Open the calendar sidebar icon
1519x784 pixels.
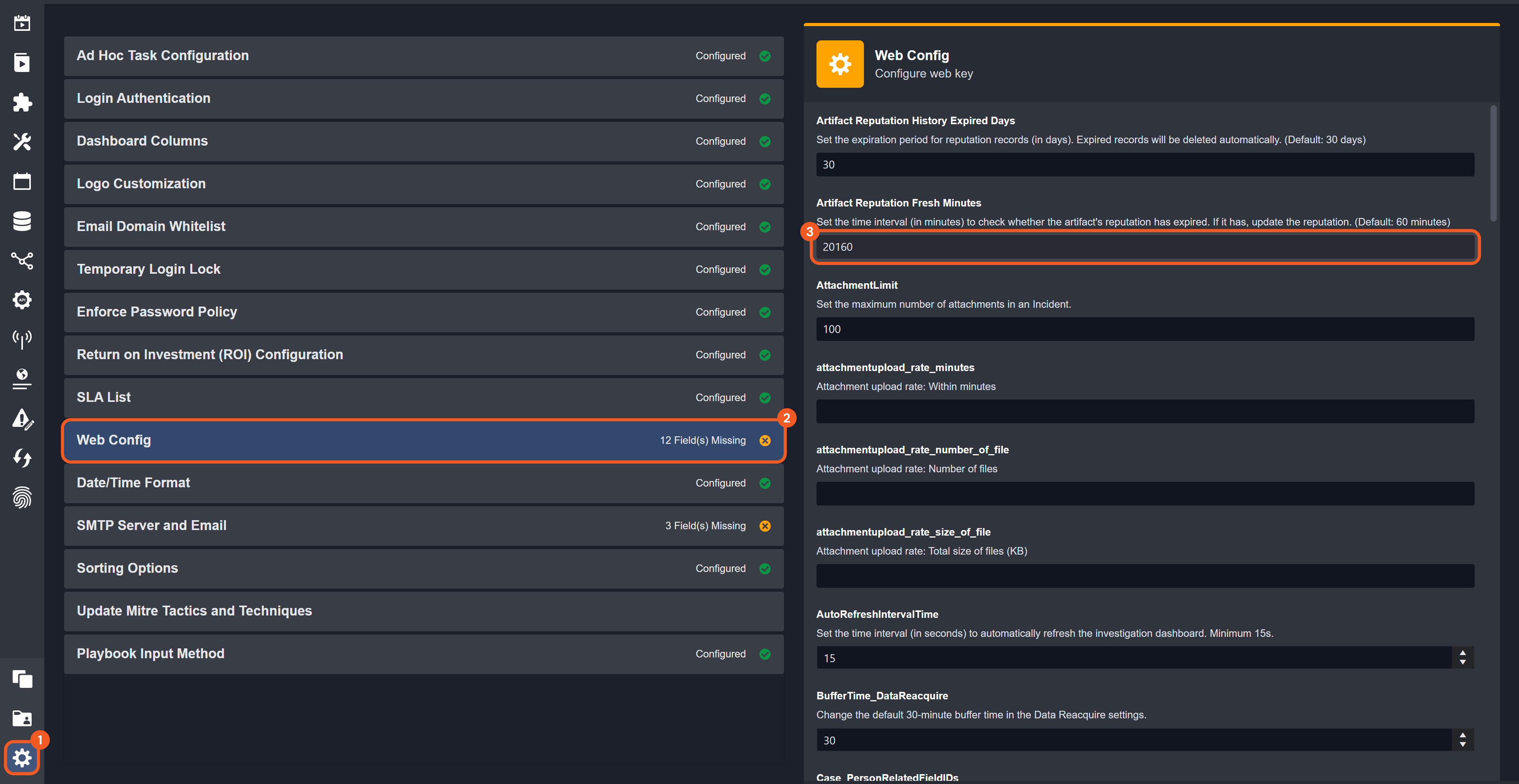(22, 182)
